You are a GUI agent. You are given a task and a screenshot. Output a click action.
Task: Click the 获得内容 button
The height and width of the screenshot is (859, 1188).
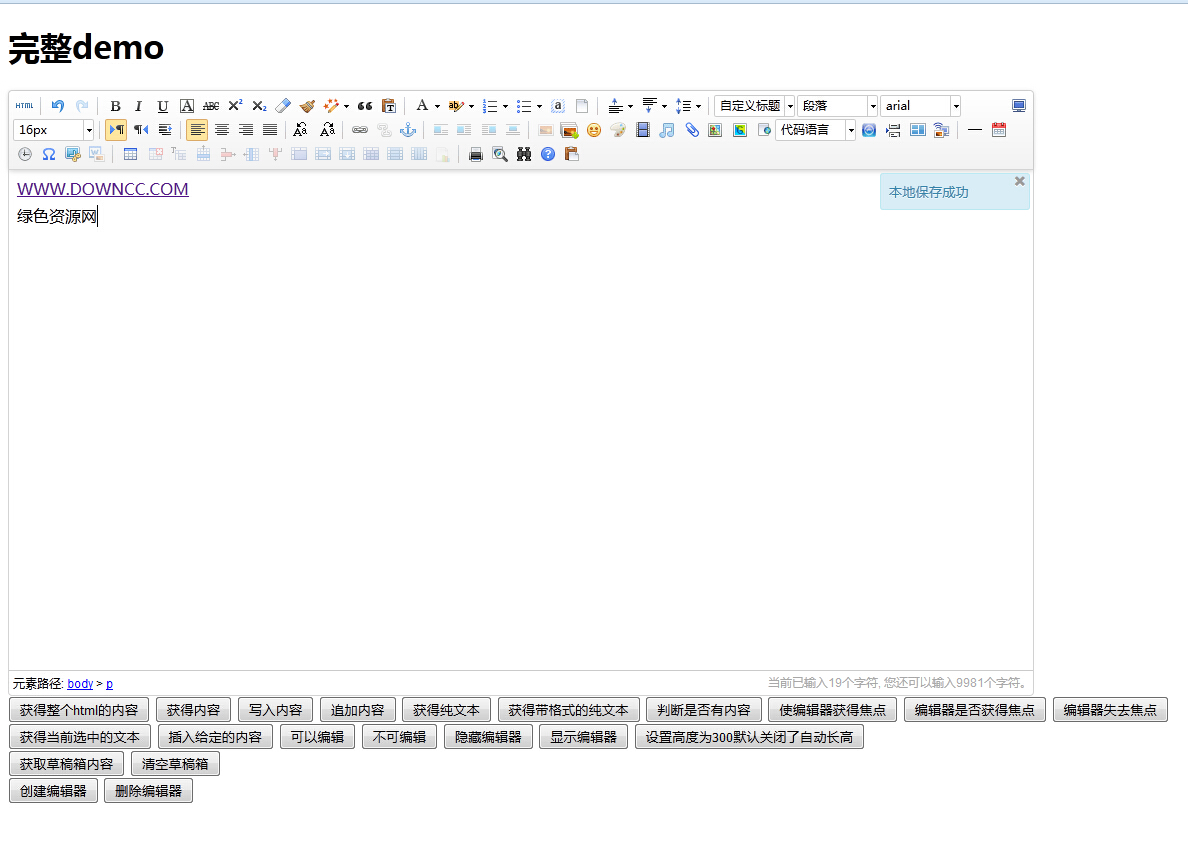pyautogui.click(x=193, y=709)
